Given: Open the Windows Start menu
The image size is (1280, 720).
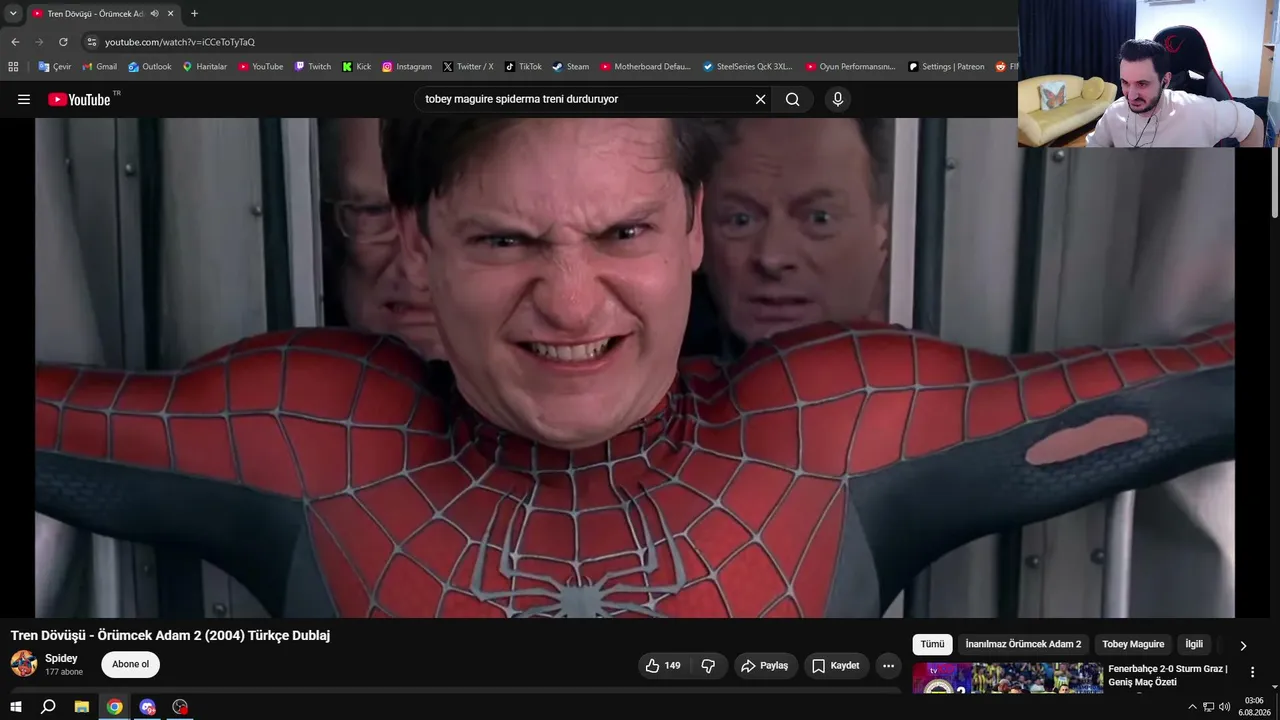Looking at the screenshot, I should click(15, 707).
